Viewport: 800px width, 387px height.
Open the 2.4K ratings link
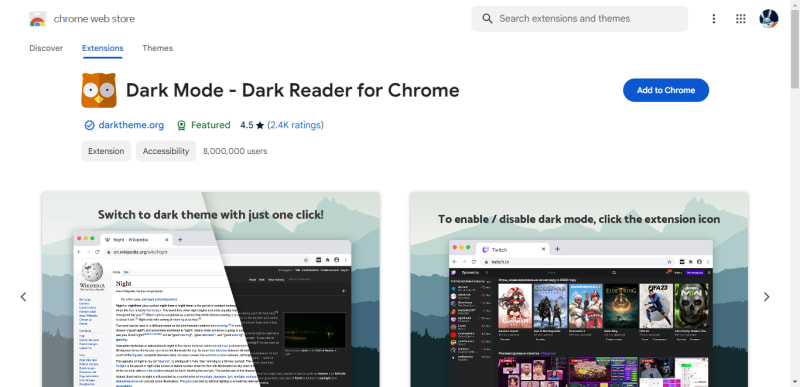(295, 125)
